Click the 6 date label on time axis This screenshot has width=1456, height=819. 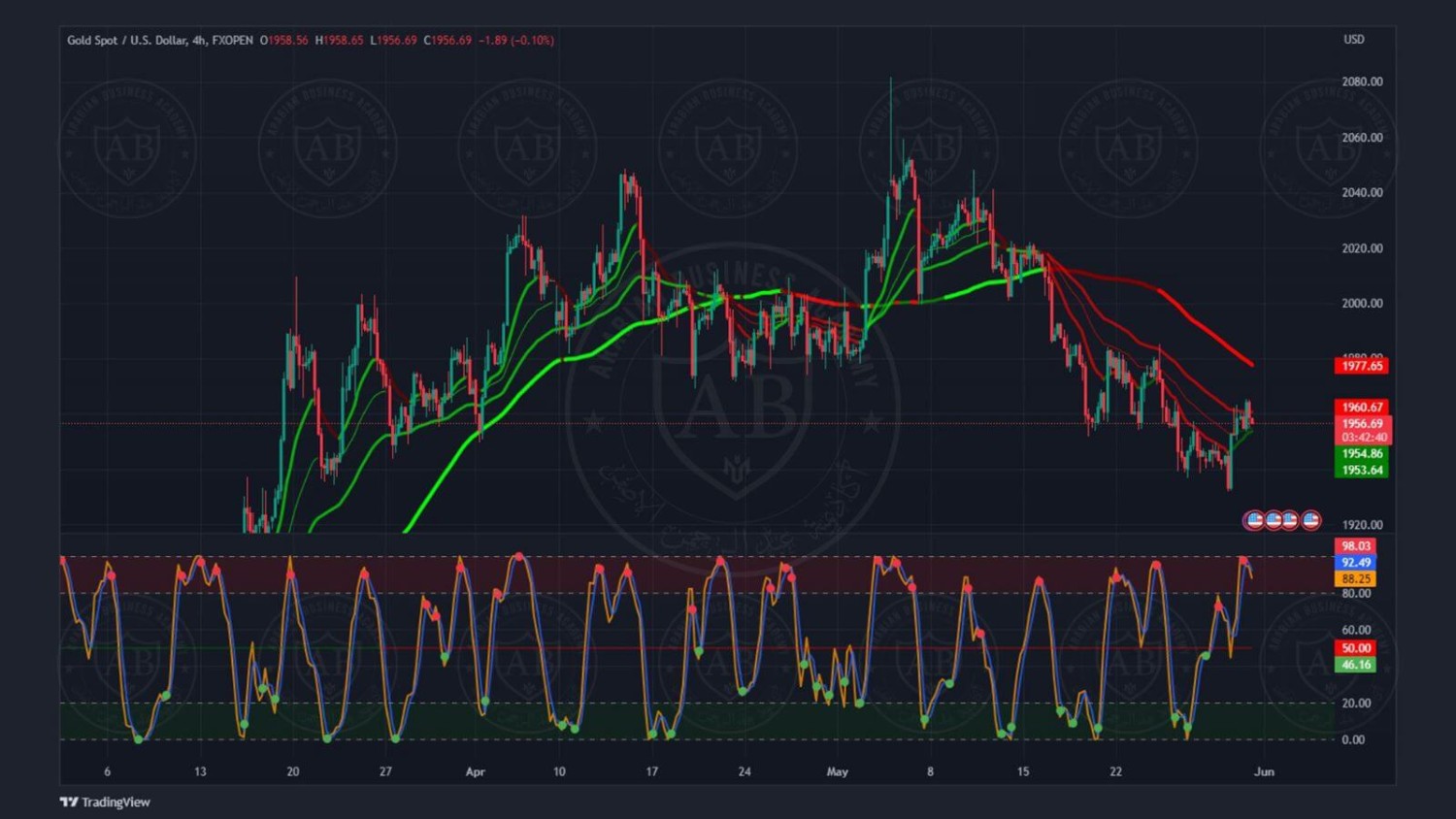point(107,772)
